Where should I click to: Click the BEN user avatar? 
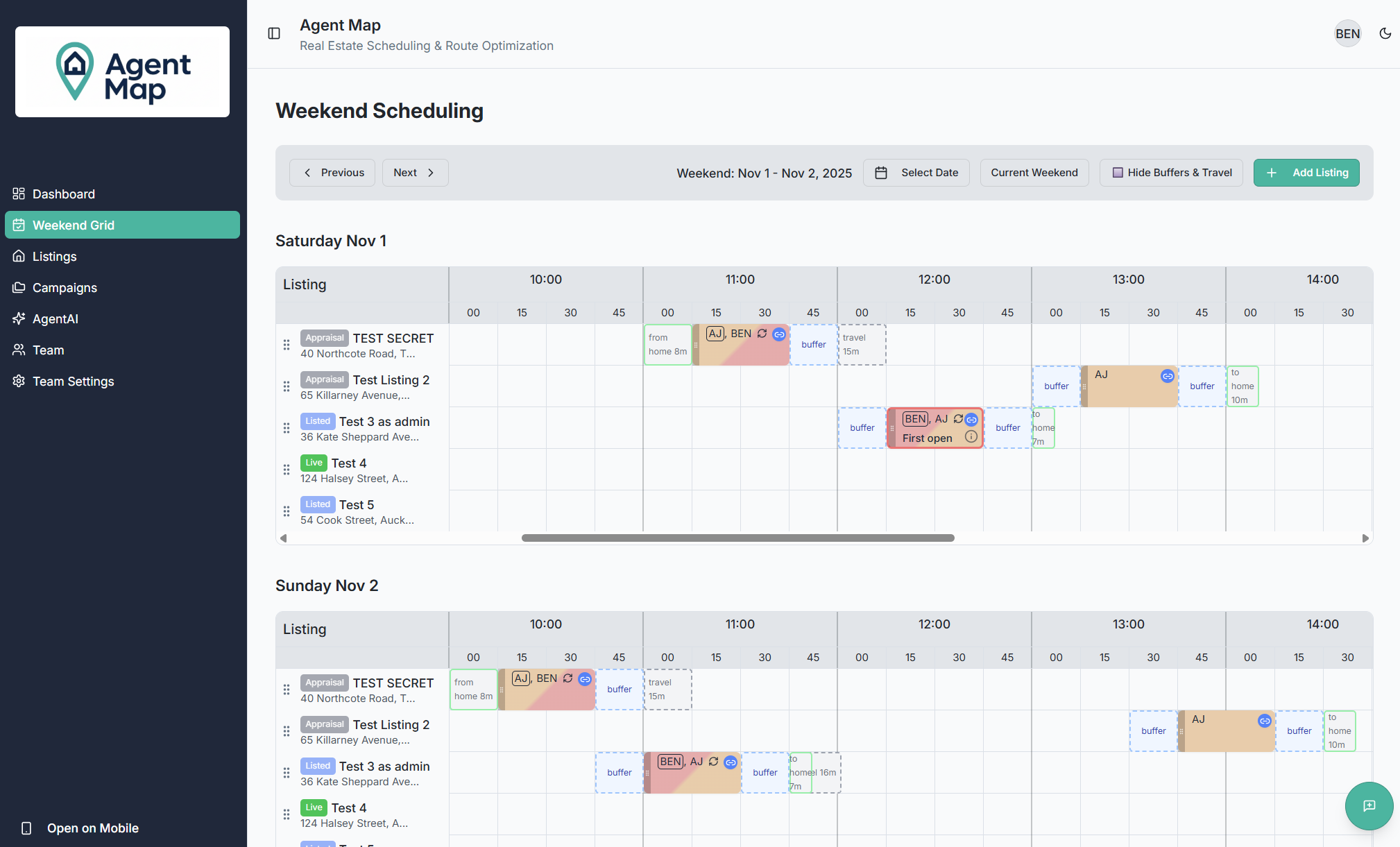[x=1347, y=33]
